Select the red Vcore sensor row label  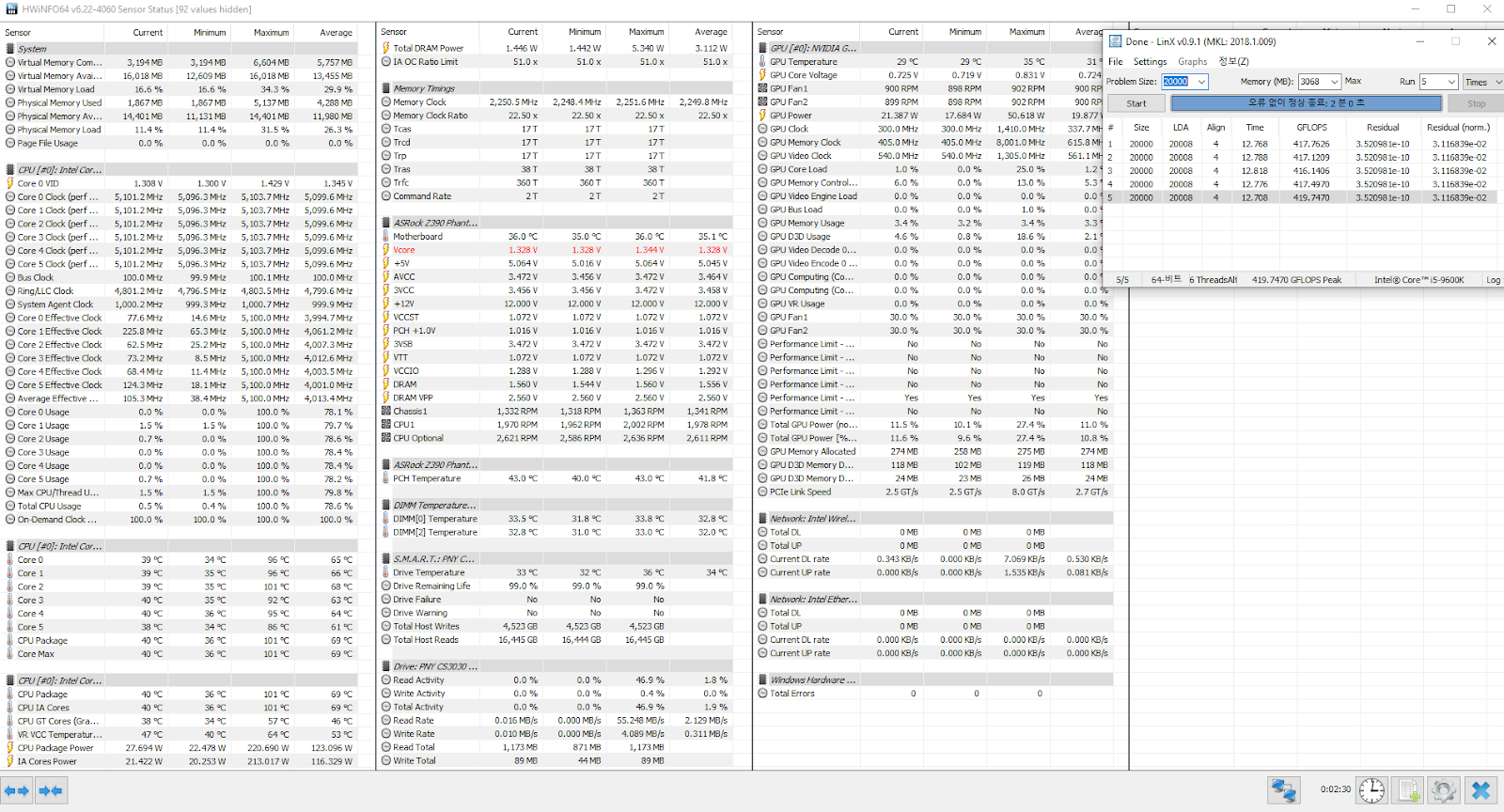click(x=404, y=250)
